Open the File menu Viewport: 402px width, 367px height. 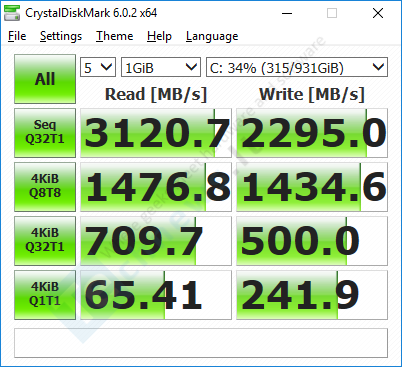17,36
